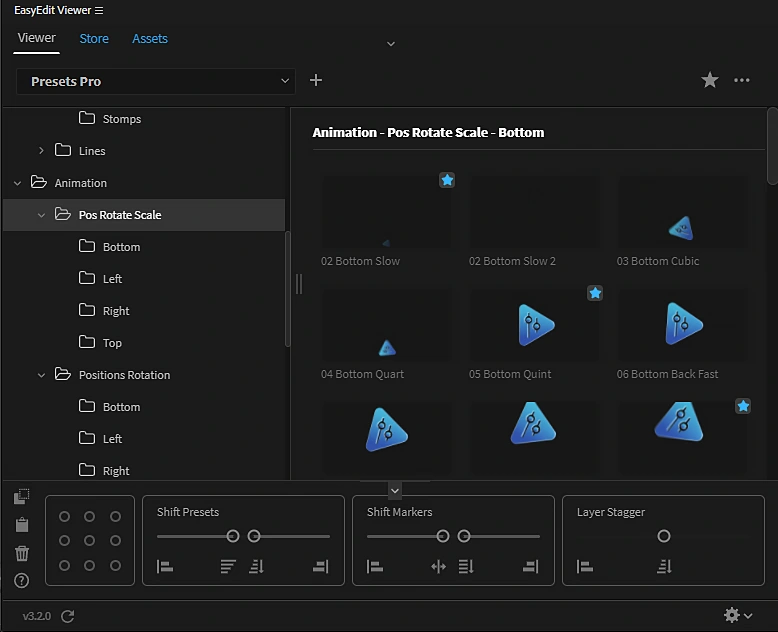
Task: Select the 04 Bottom Quart preset thumbnail
Action: click(387, 325)
